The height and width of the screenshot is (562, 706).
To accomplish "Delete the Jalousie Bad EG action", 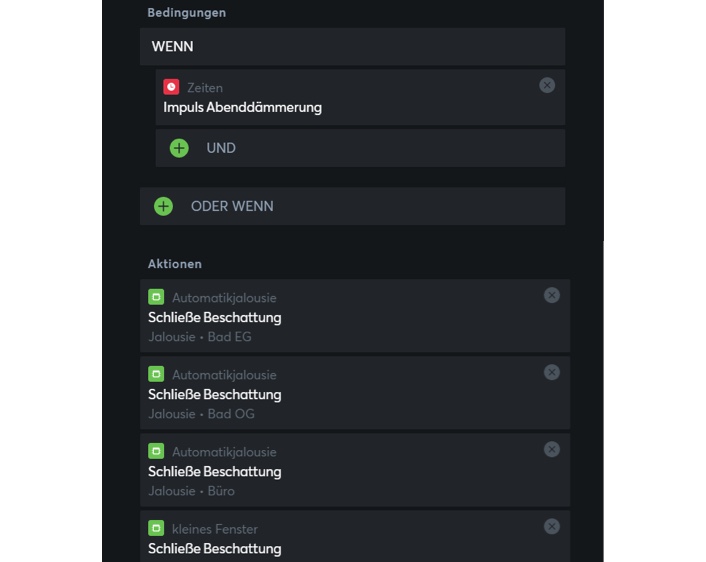I will click(552, 295).
